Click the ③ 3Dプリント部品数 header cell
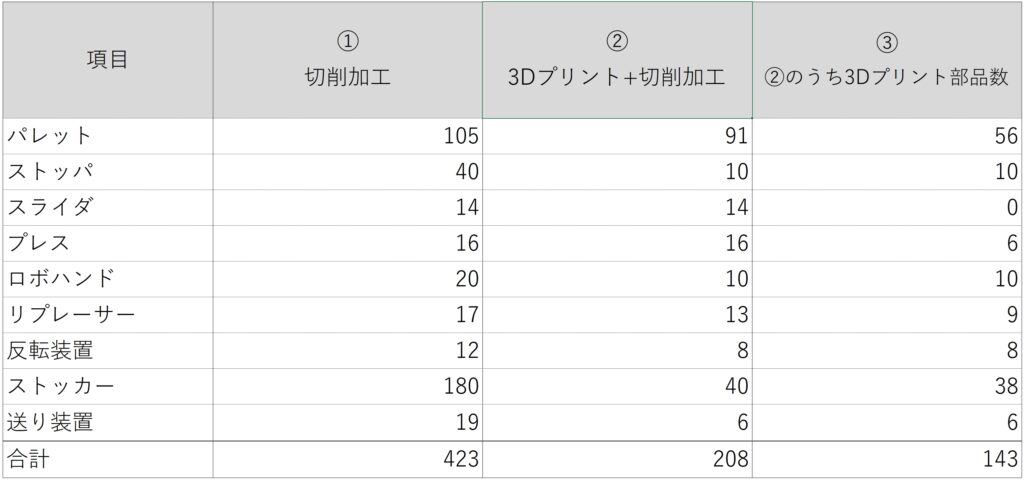Viewport: 1024px width, 481px height. (887, 60)
